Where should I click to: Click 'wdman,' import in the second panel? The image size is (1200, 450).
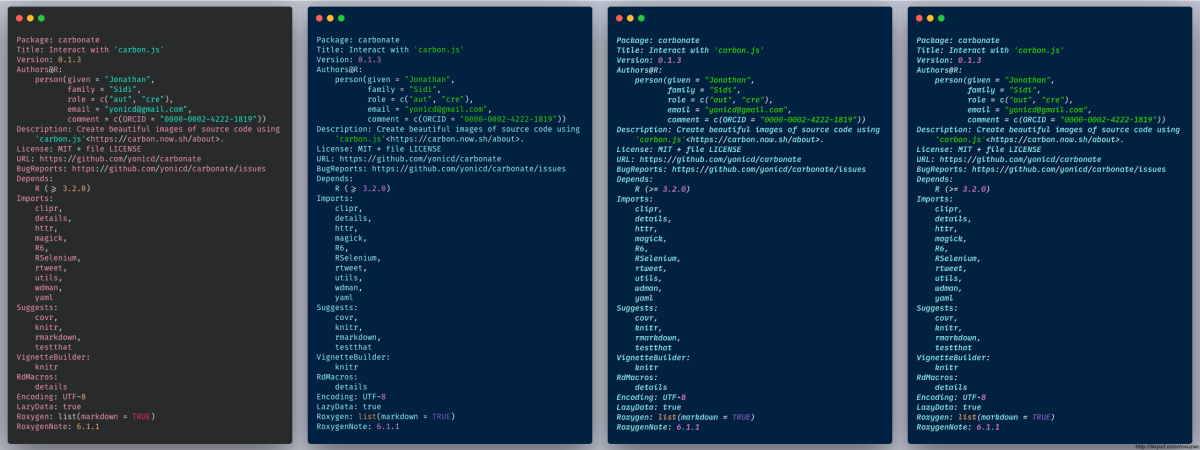349,288
